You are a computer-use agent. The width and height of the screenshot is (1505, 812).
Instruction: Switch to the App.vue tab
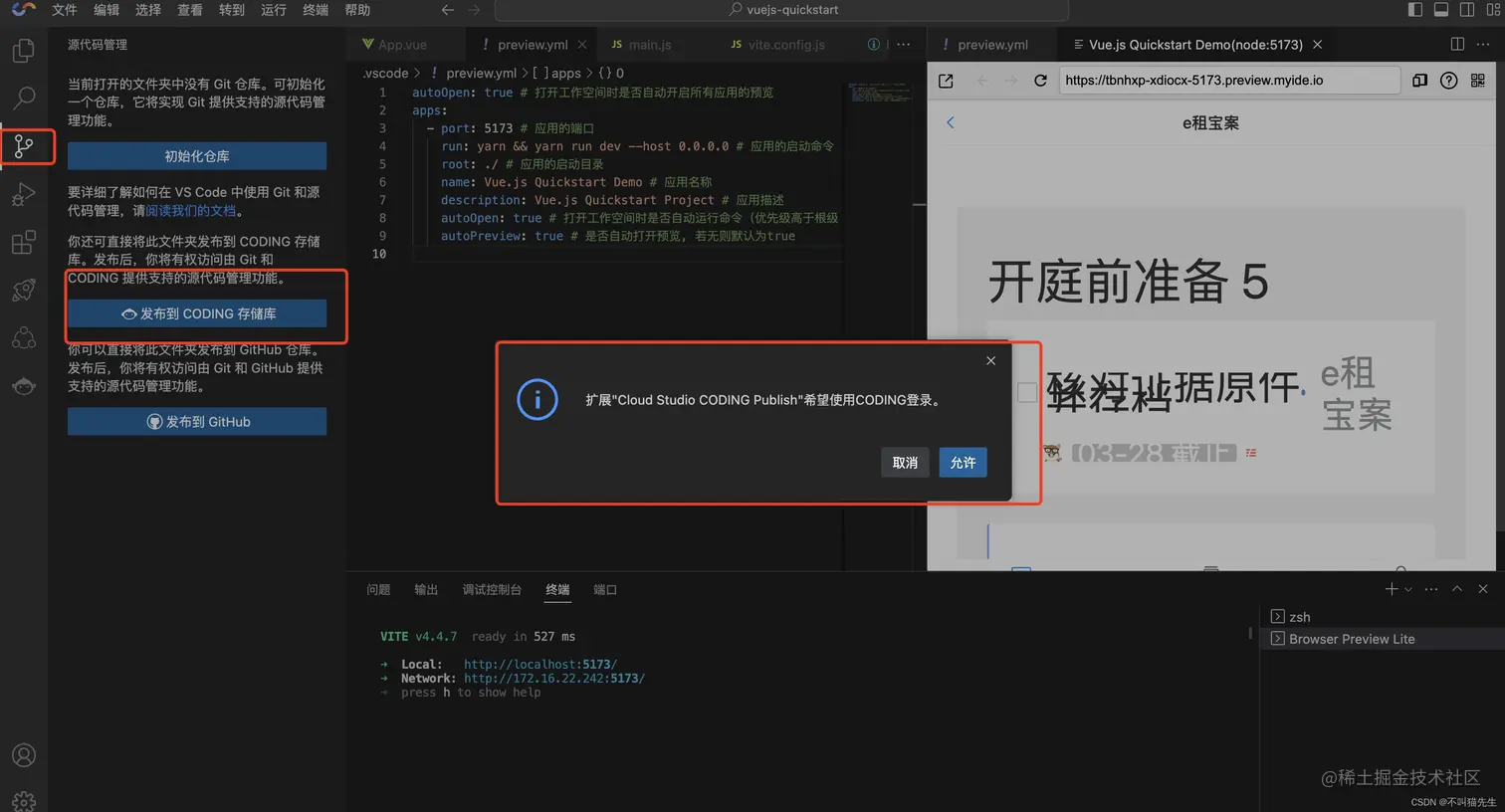tap(403, 45)
